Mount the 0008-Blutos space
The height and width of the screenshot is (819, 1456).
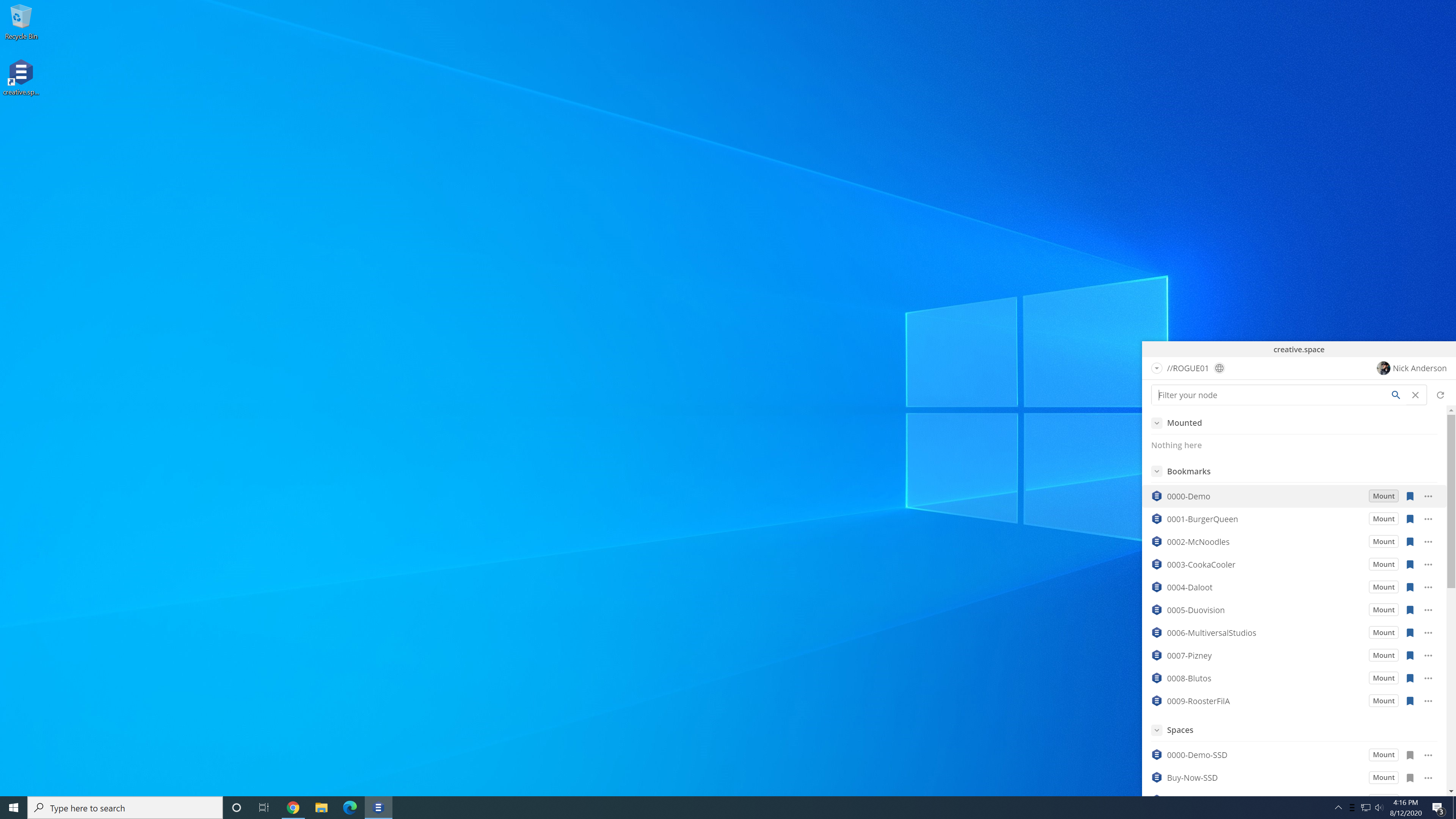(1383, 678)
